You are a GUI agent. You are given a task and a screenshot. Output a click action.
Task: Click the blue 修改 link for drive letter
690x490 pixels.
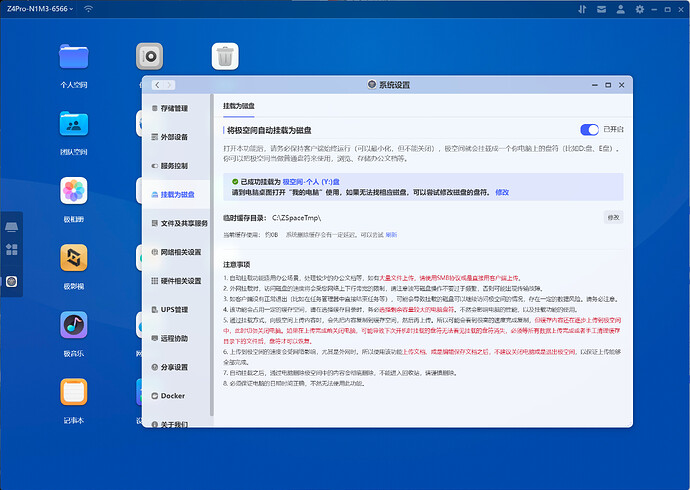pyautogui.click(x=502, y=192)
